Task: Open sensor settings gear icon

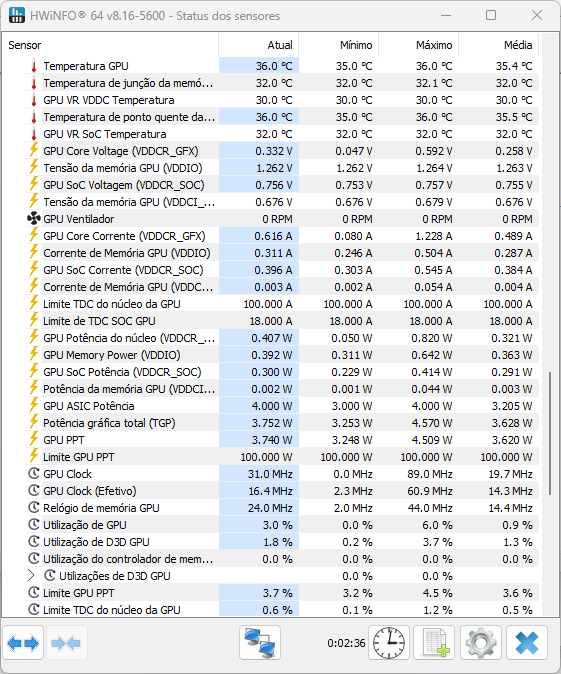Action: click(x=481, y=643)
